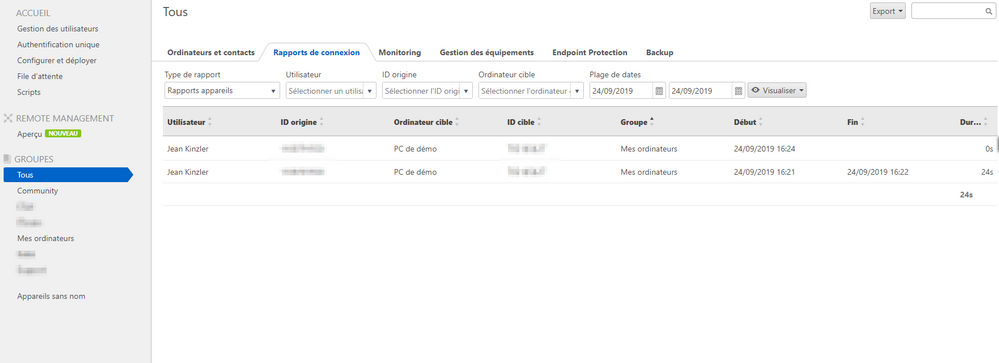The image size is (999, 363).
Task: Open Authentification unique in sidebar
Action: coord(59,45)
